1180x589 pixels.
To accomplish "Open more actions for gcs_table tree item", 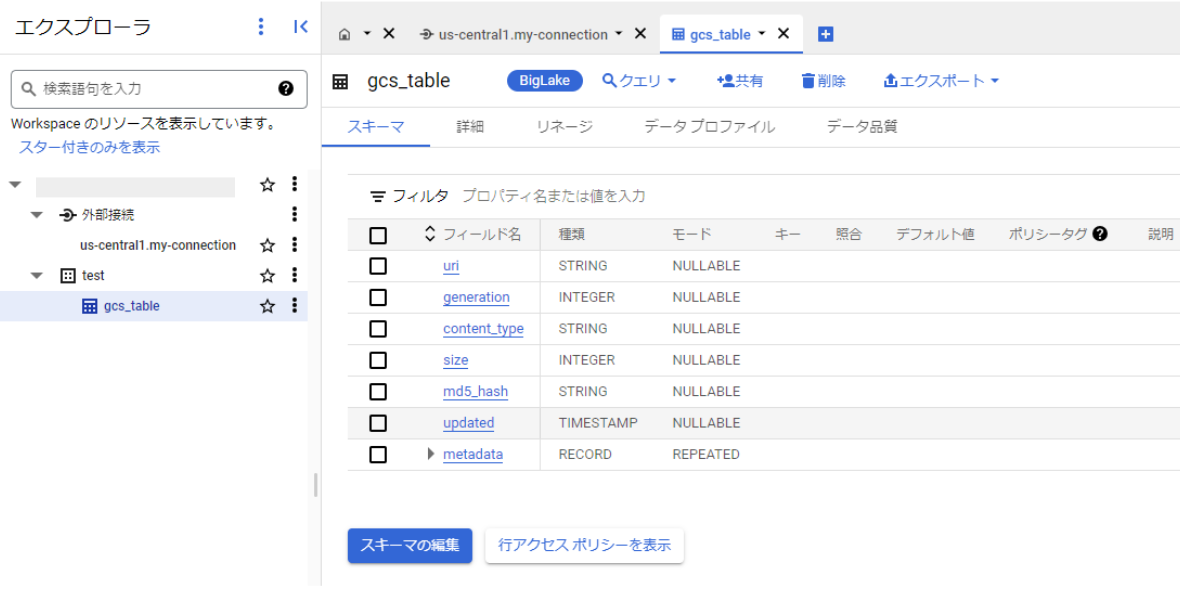I will (294, 306).
